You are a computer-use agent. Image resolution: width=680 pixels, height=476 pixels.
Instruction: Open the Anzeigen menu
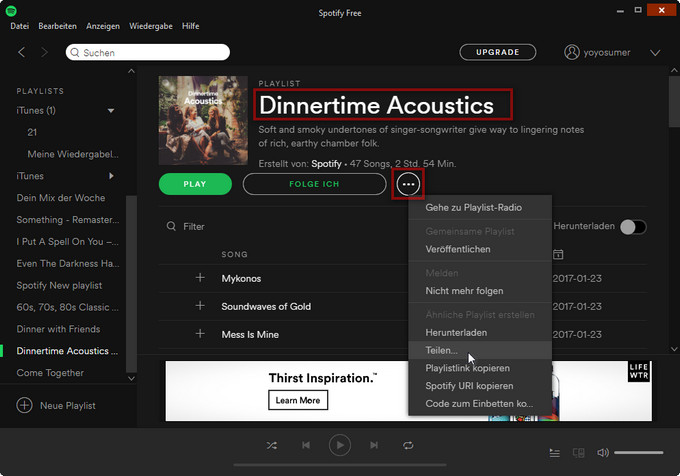pyautogui.click(x=103, y=26)
